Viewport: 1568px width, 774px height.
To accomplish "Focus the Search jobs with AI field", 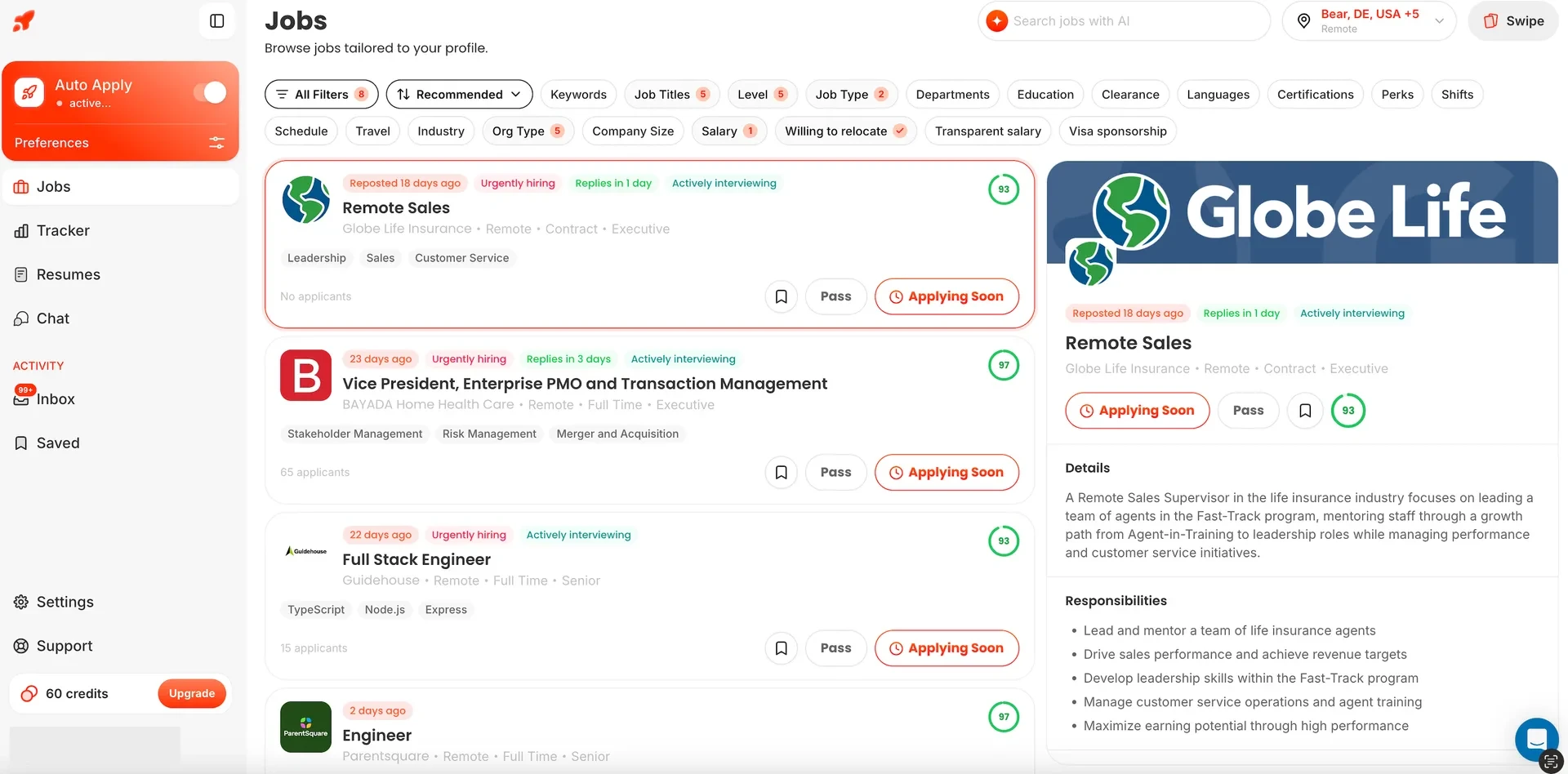I will [x=1124, y=21].
